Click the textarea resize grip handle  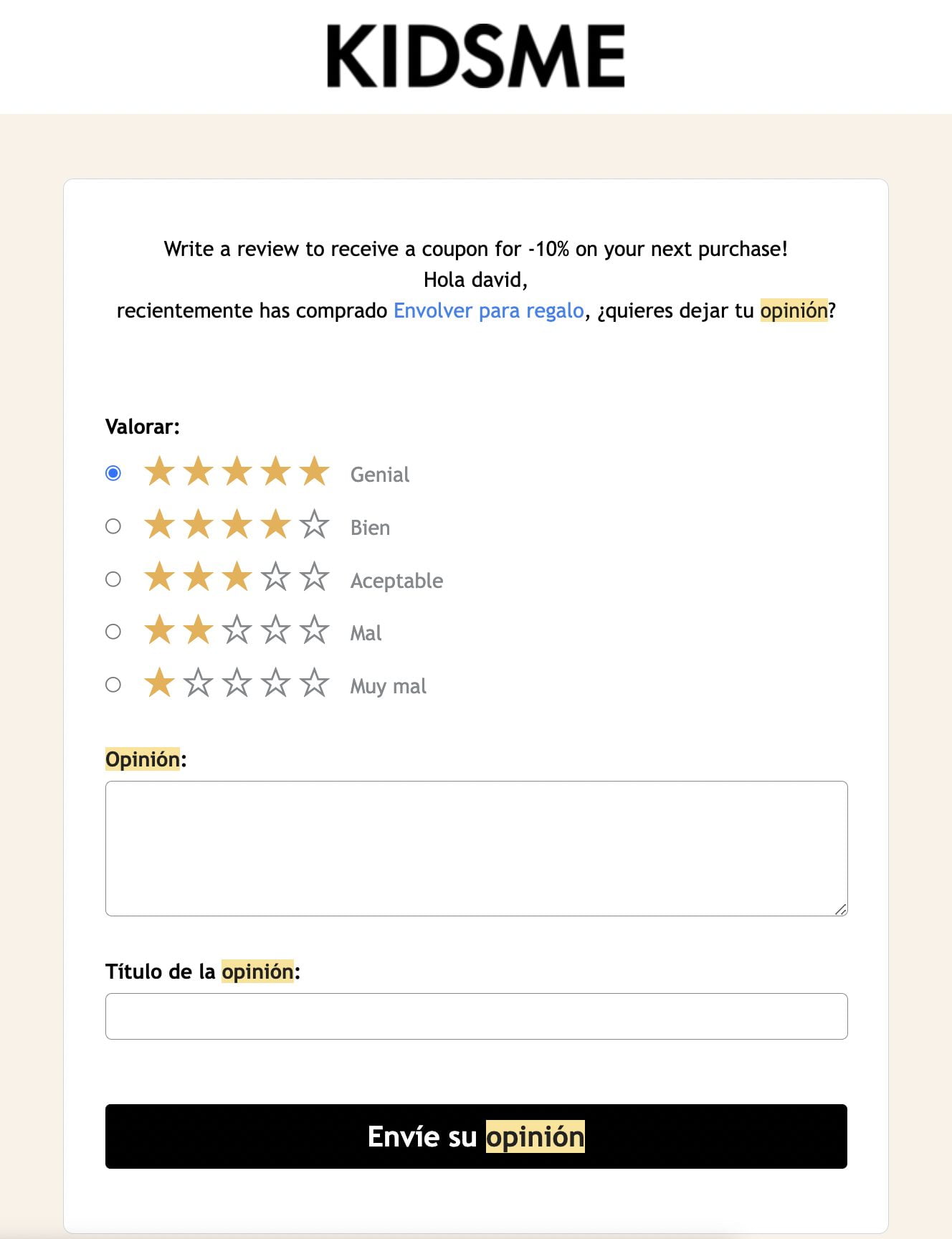point(841,909)
